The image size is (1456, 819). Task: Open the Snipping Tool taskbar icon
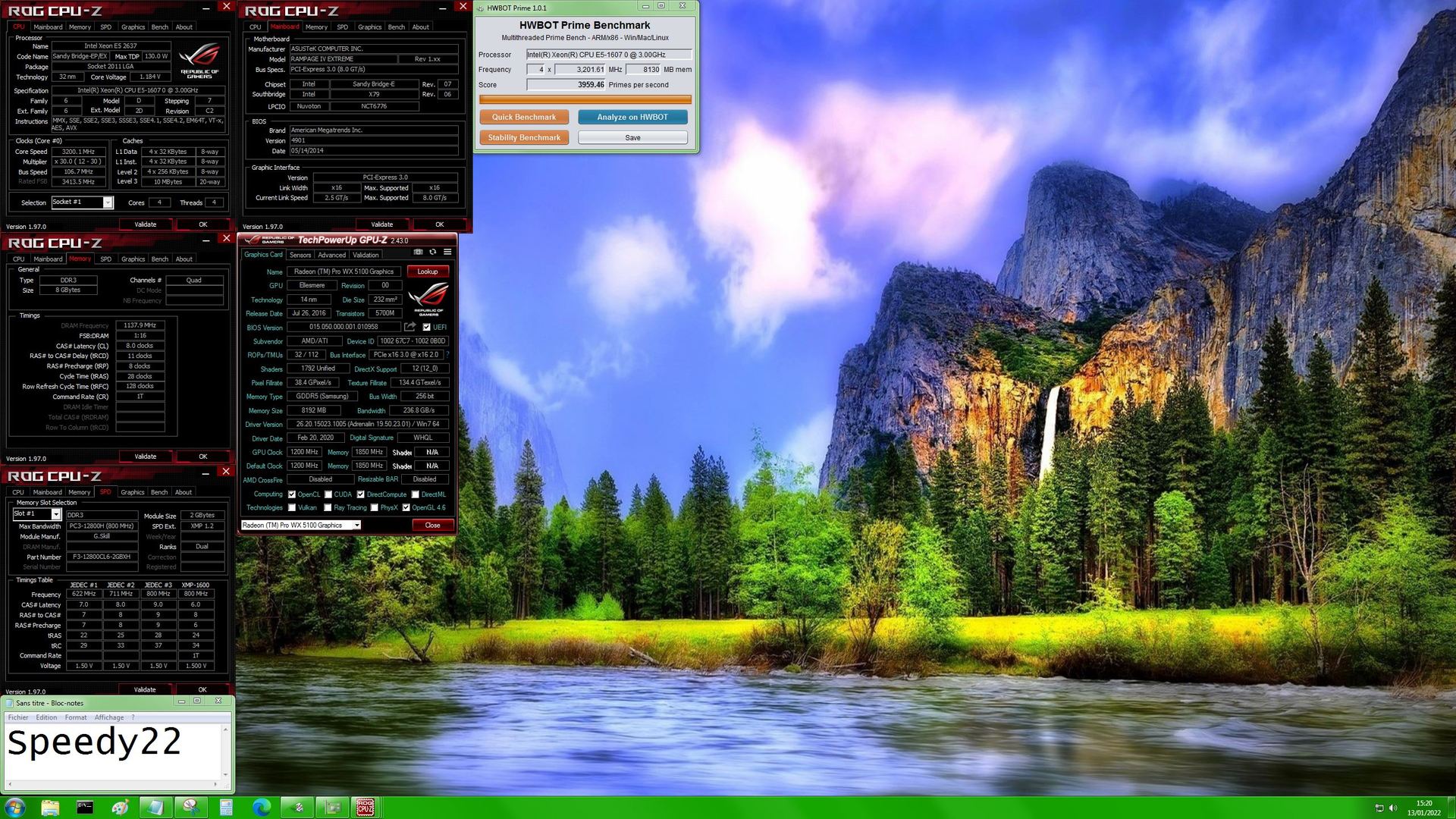(x=190, y=808)
